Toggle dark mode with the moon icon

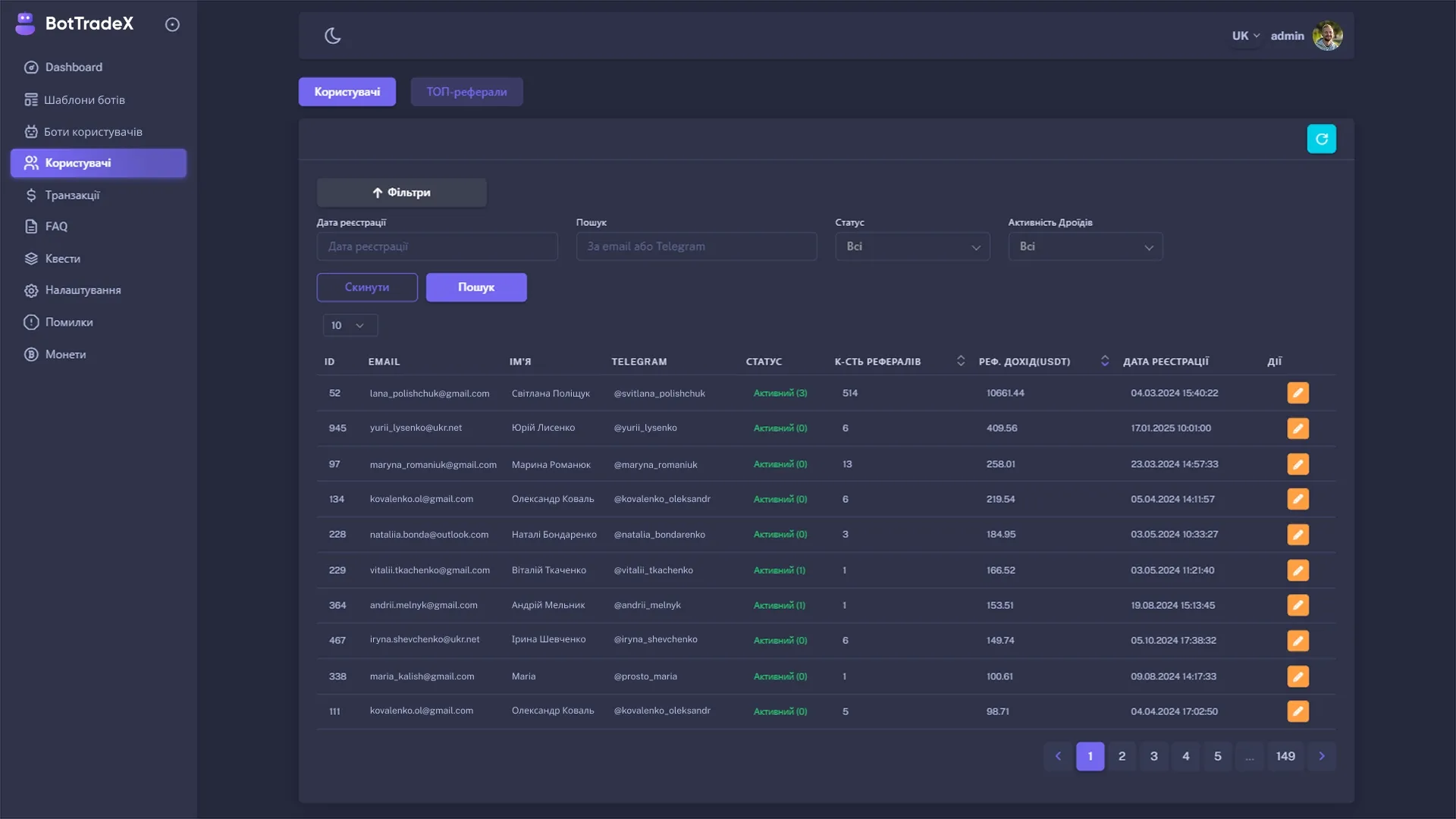click(x=334, y=35)
